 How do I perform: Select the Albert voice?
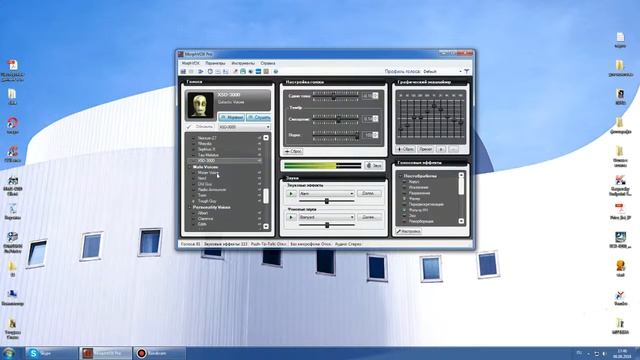[x=203, y=213]
